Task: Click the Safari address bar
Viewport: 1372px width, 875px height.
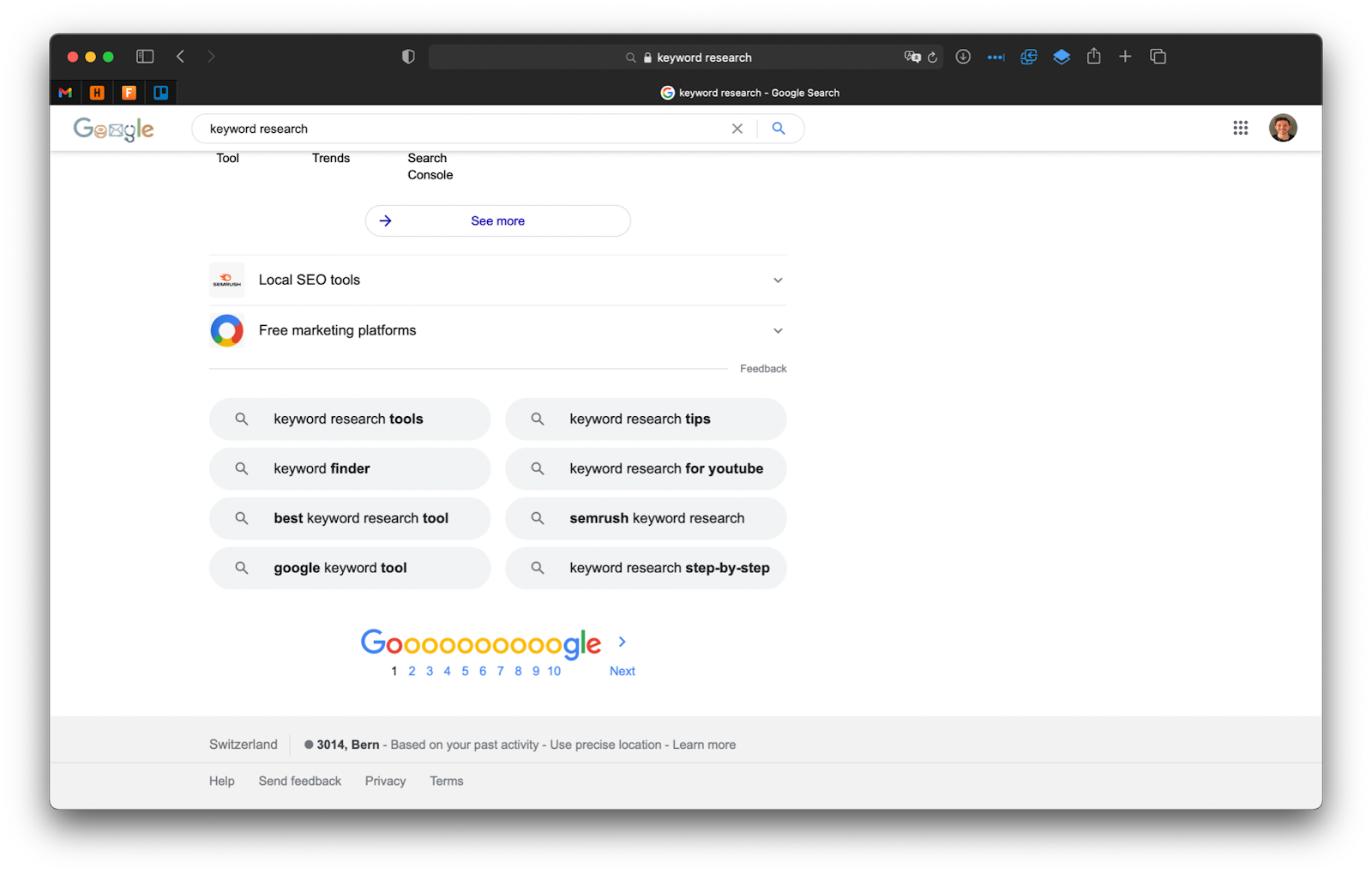Action: click(x=686, y=57)
